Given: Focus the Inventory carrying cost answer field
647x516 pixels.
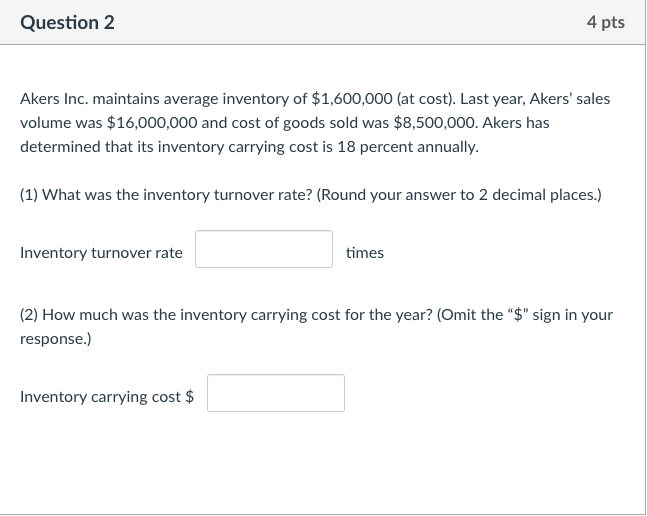Looking at the screenshot, I should tap(276, 393).
